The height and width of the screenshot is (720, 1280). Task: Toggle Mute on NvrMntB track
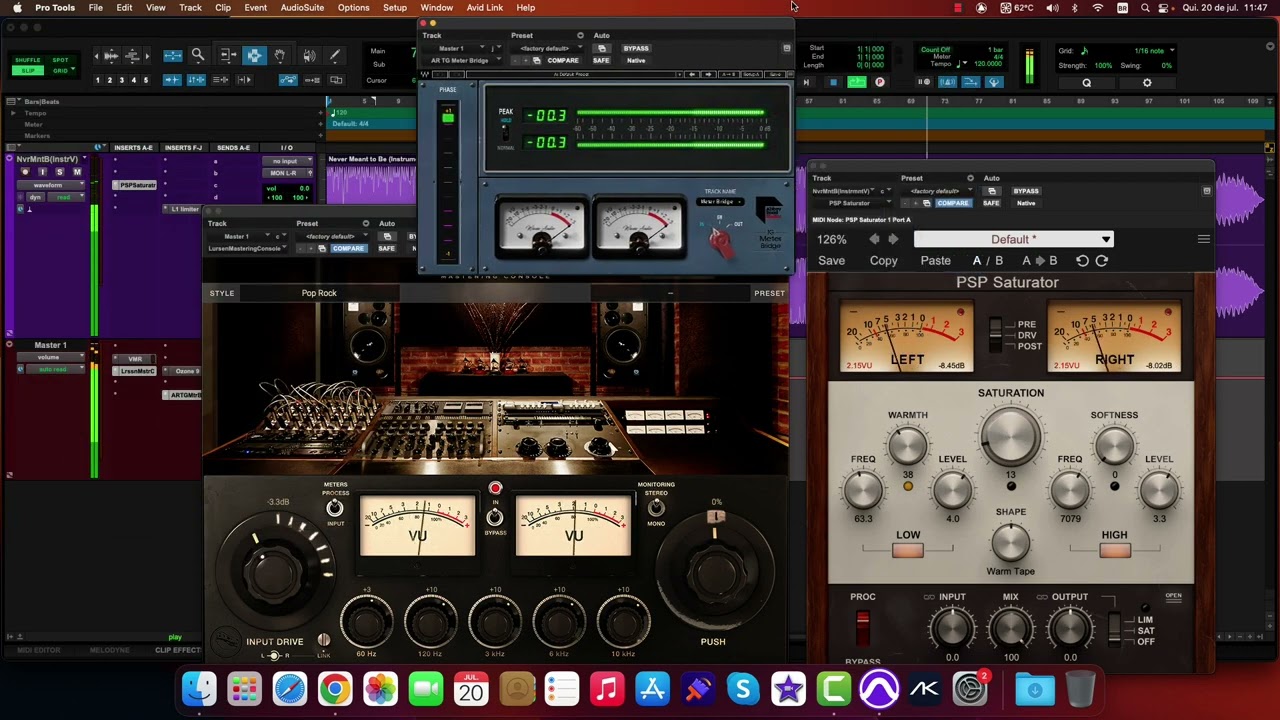tap(77, 172)
